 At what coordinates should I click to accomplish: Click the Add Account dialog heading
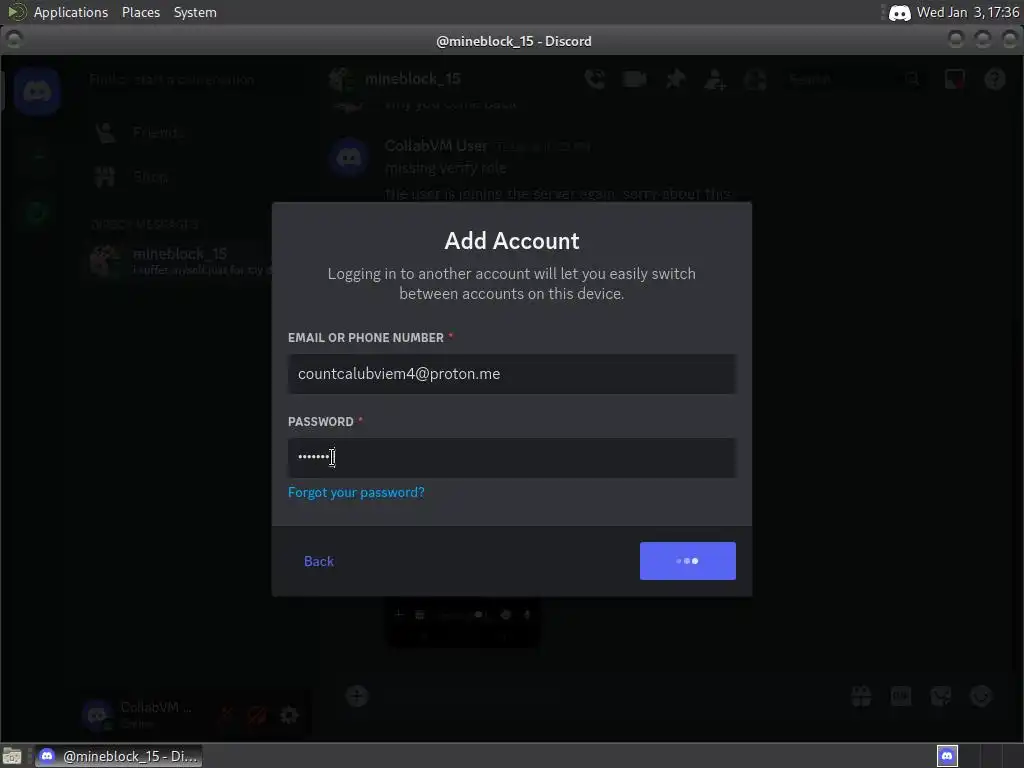[511, 241]
